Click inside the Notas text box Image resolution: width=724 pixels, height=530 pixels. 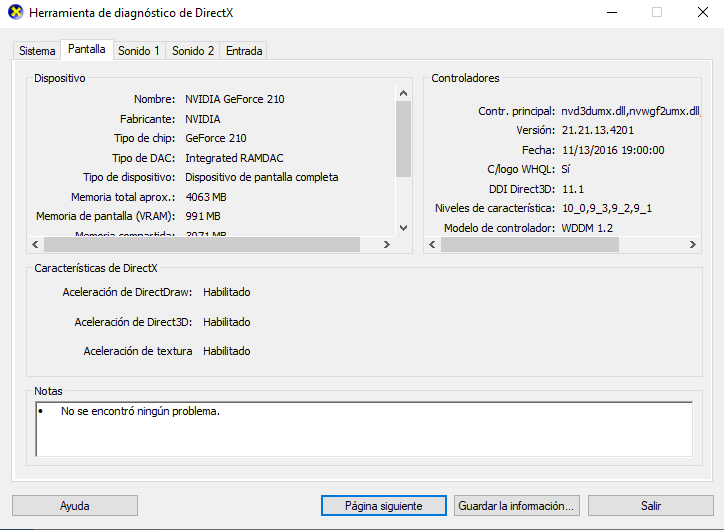click(x=364, y=429)
